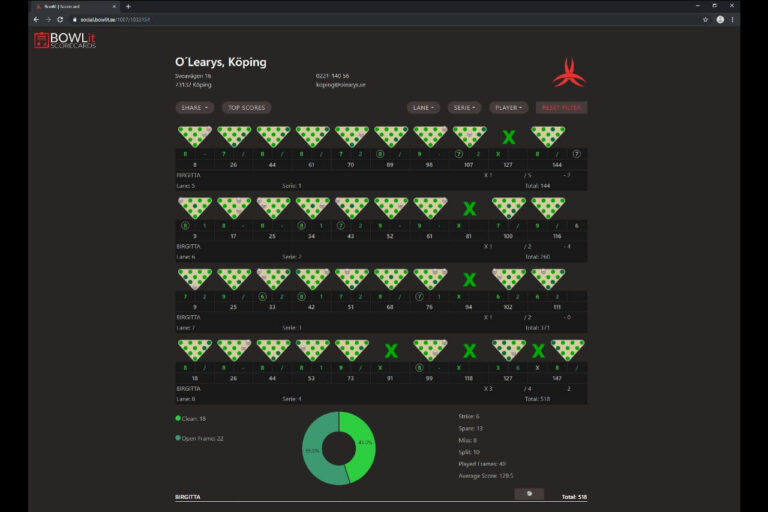Click the strike X in Serie 2 row
This screenshot has height=512, width=768.
[468, 208]
